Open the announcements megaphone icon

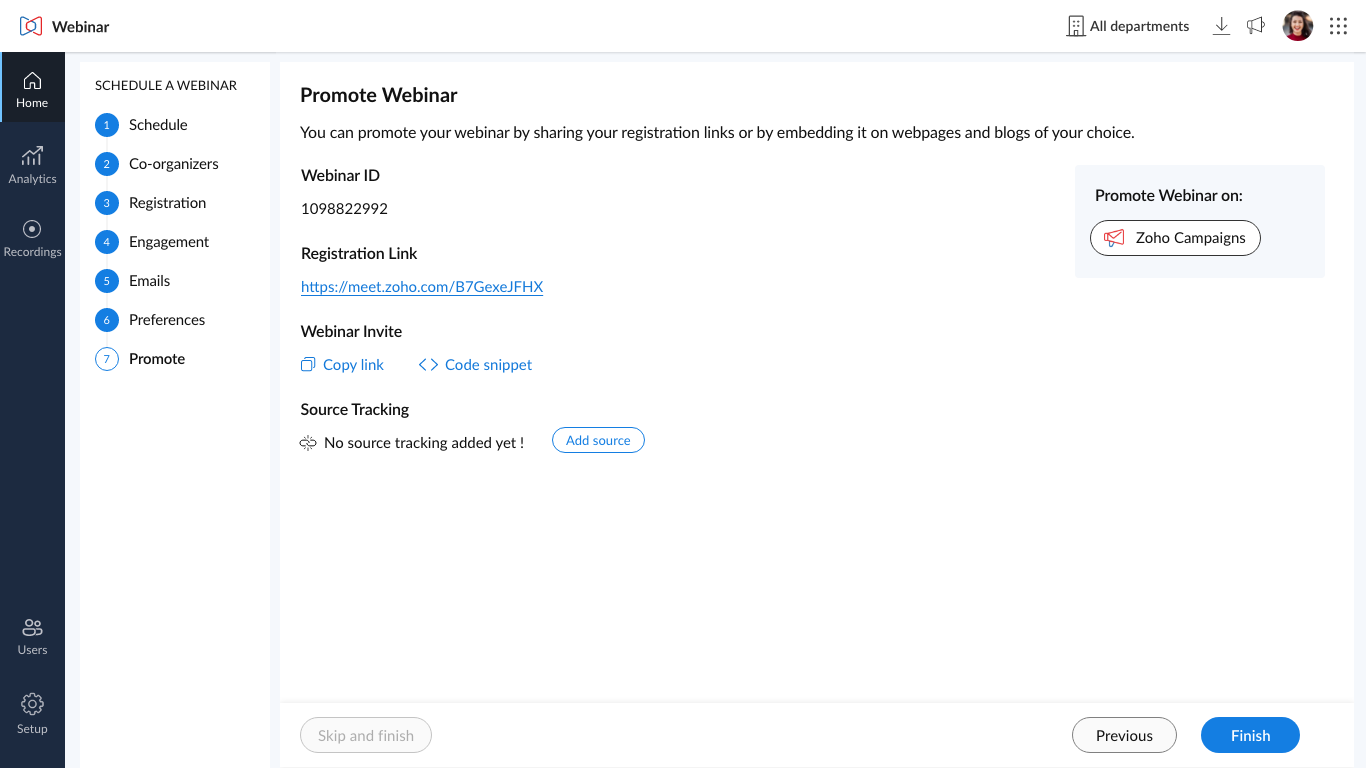tap(1256, 26)
